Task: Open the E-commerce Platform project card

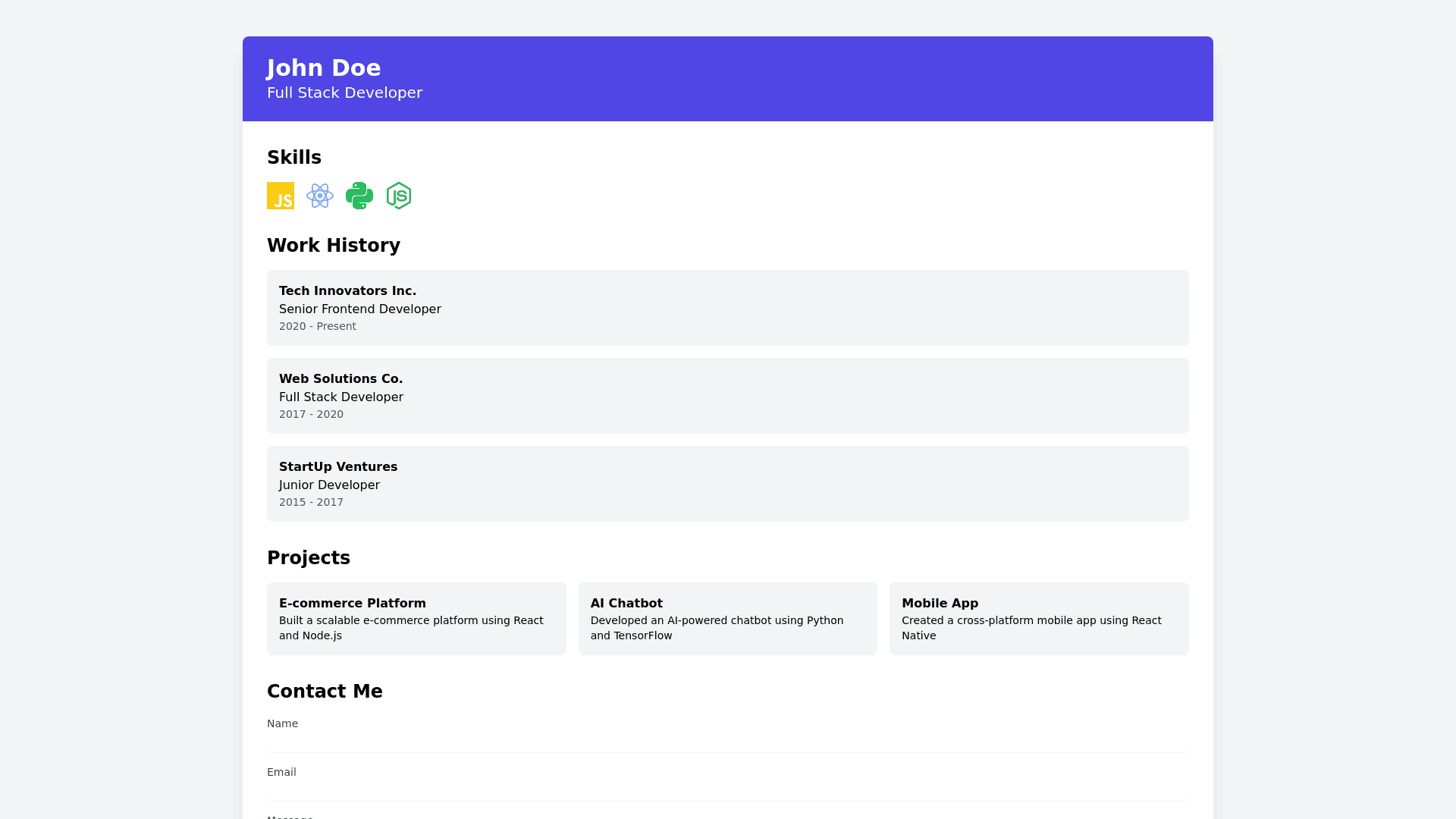Action: click(416, 619)
